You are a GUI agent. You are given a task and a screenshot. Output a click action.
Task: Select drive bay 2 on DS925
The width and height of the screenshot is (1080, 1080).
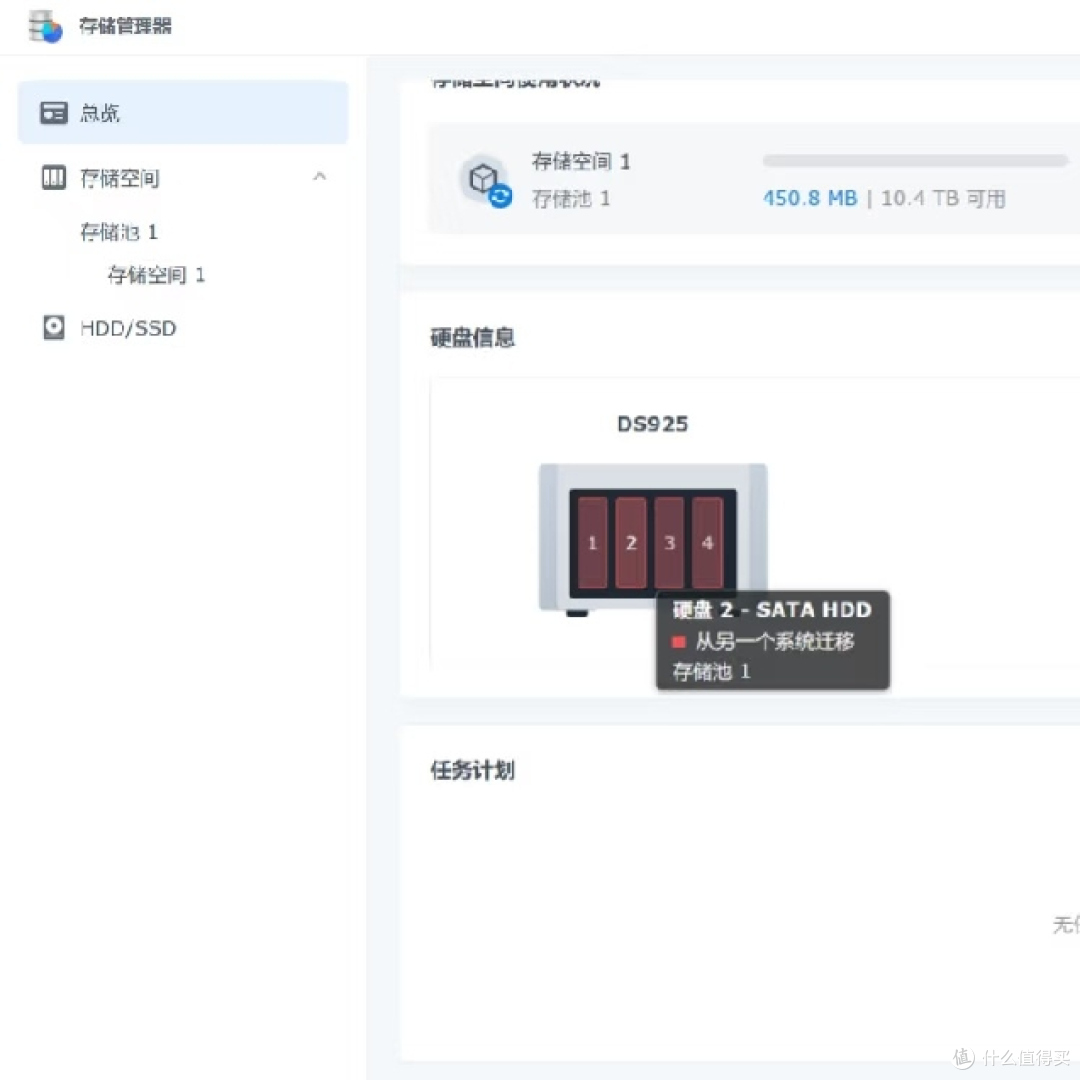coord(631,543)
